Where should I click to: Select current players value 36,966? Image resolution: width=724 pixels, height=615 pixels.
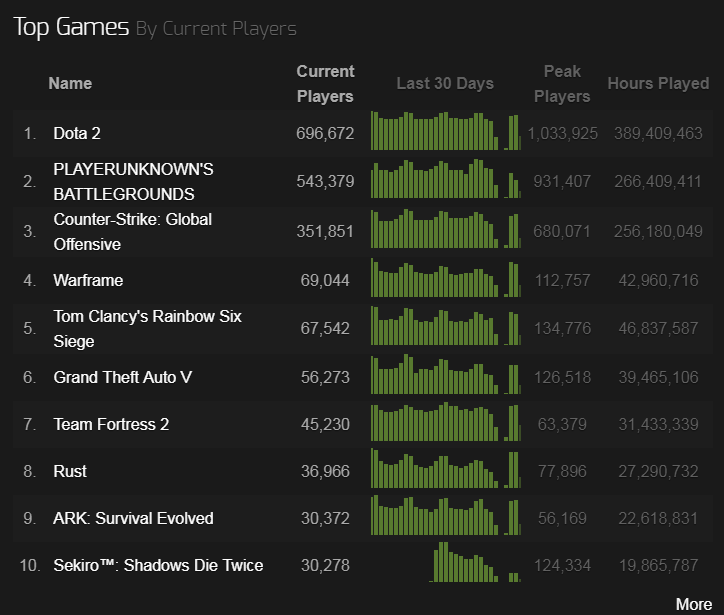(x=325, y=471)
